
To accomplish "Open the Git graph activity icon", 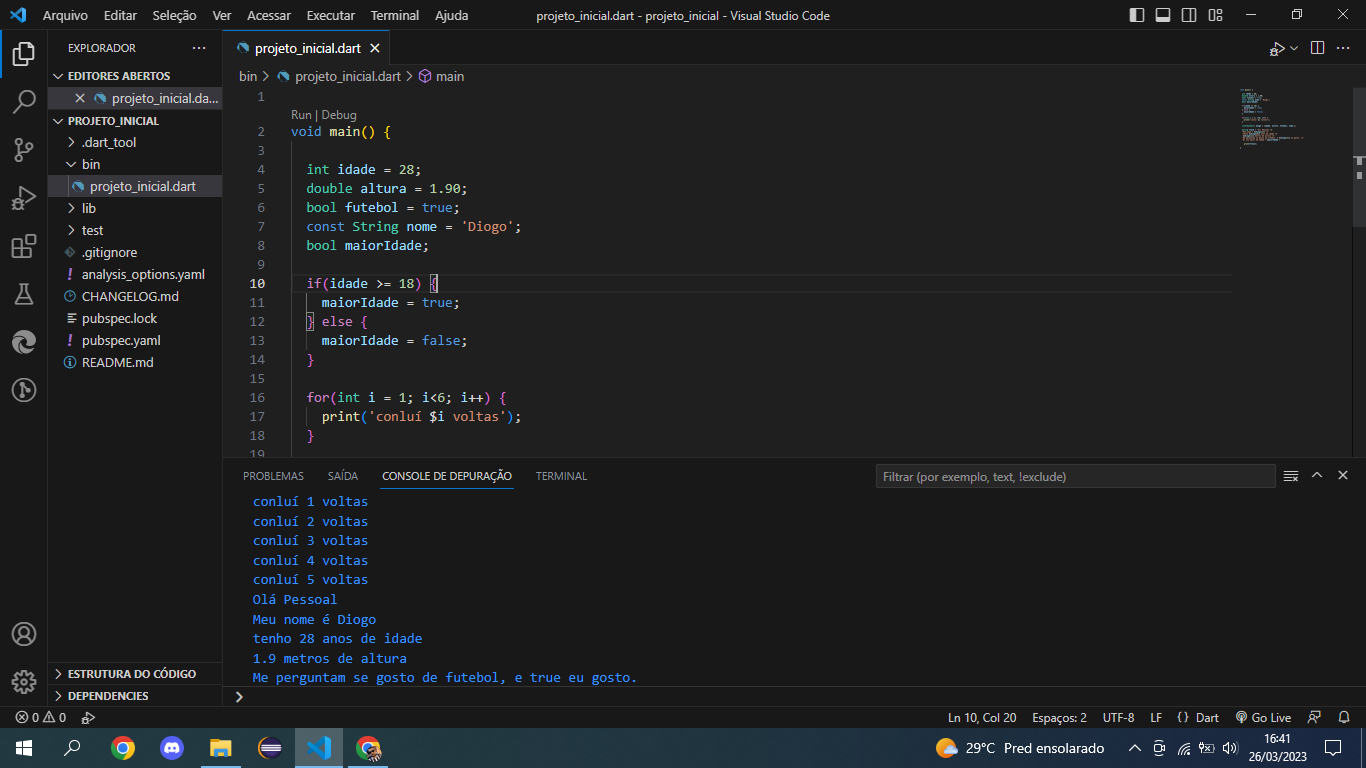I will [24, 390].
